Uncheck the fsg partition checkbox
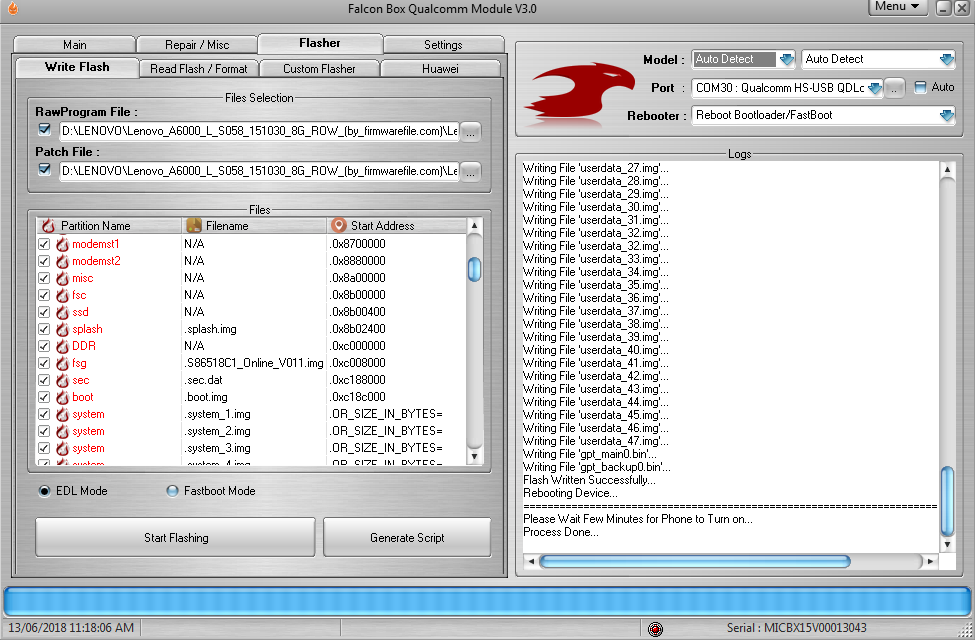 [44, 363]
